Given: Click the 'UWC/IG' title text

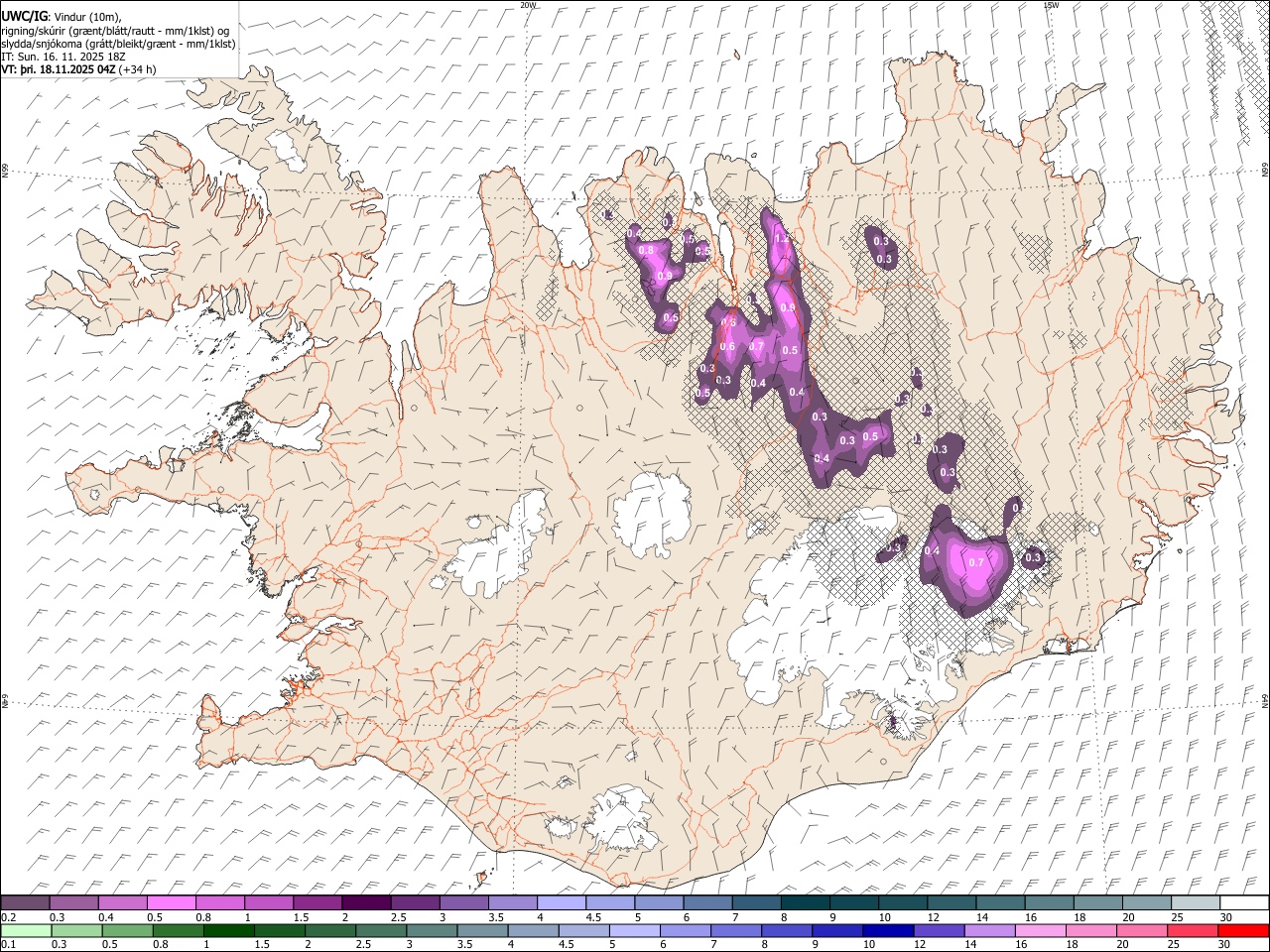Looking at the screenshot, I should (23, 15).
